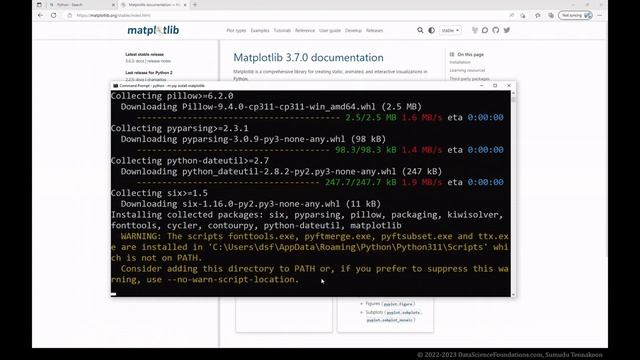
Task: Open the 'docs' link under Latest stable release
Action: point(140,61)
